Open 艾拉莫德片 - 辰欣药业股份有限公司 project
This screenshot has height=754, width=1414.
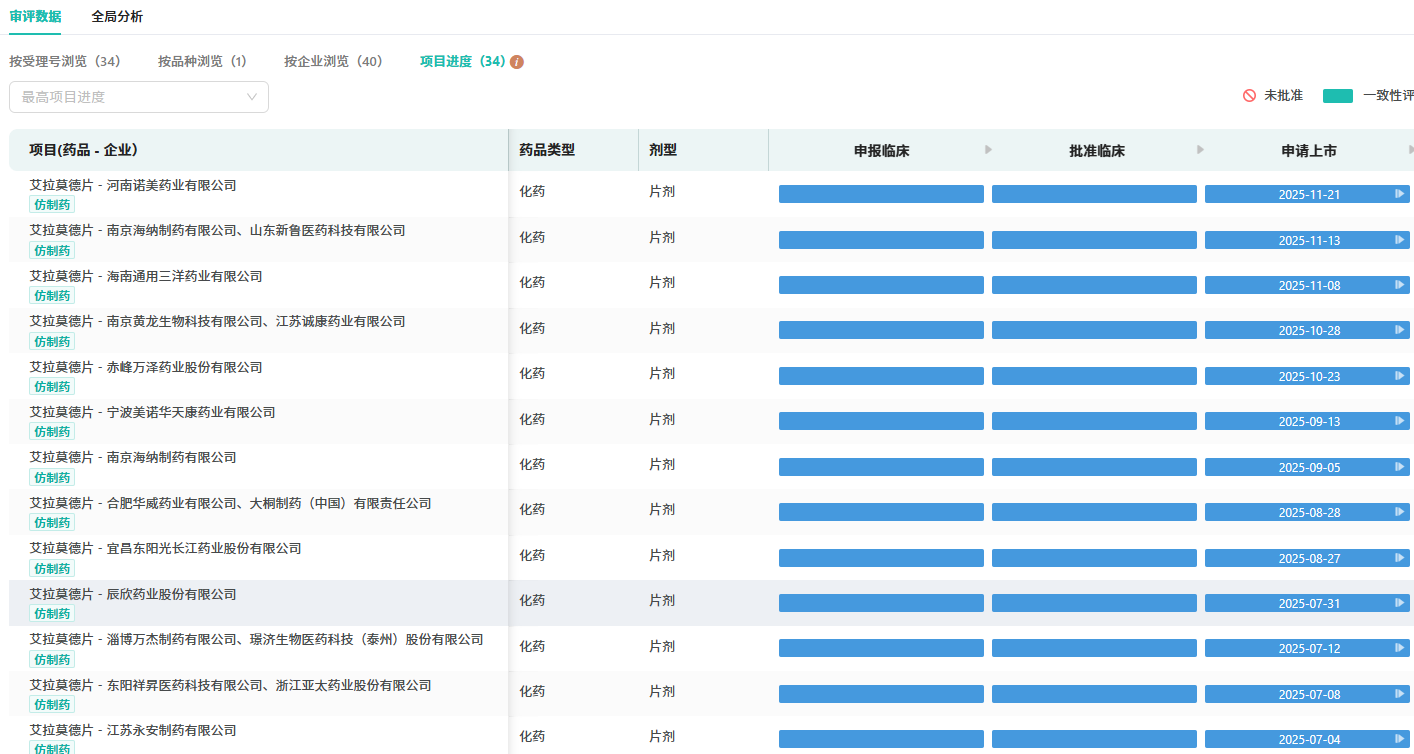[133, 594]
